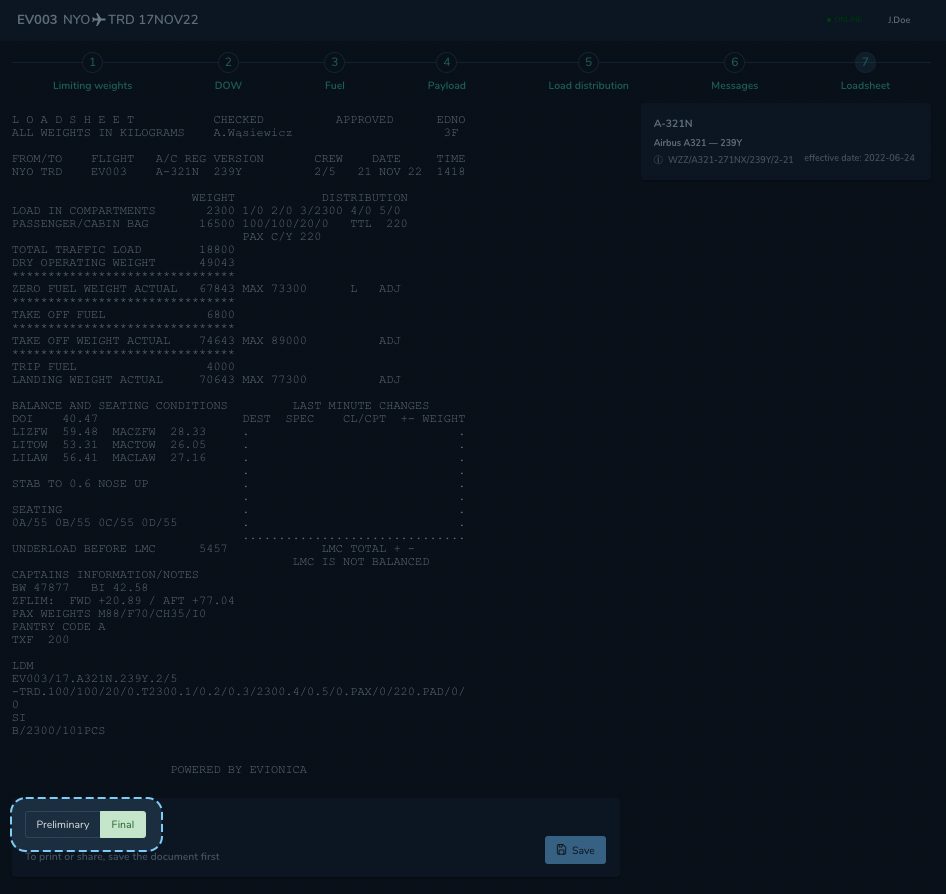Click the 'LITOW 53.31 MACTOW 26.05' line
946x894 pixels.
click(109, 445)
